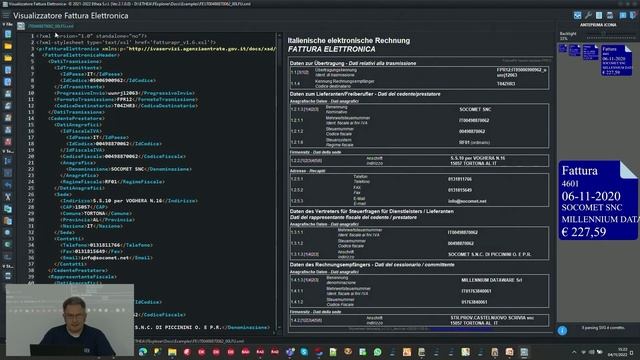Select the largest thumbnail in the top preview row
Image resolution: width=640 pixels, height=360 pixels.
click(x=616, y=60)
